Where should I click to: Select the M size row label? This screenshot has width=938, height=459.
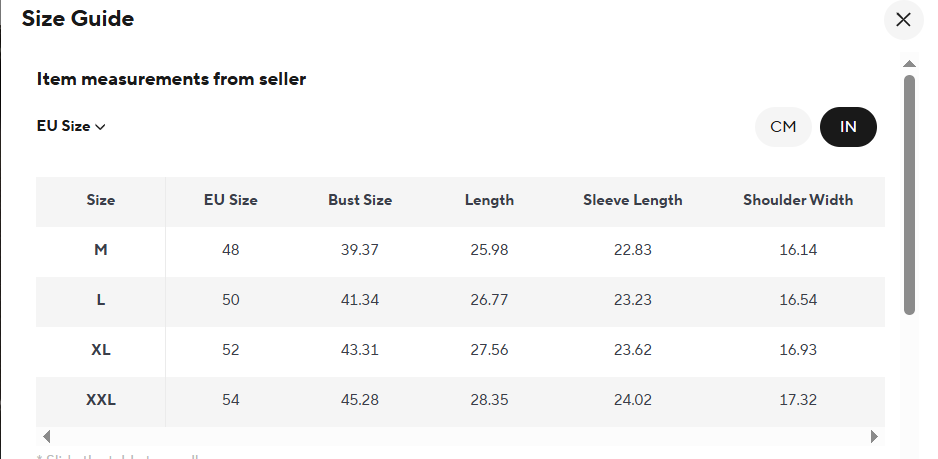click(101, 250)
